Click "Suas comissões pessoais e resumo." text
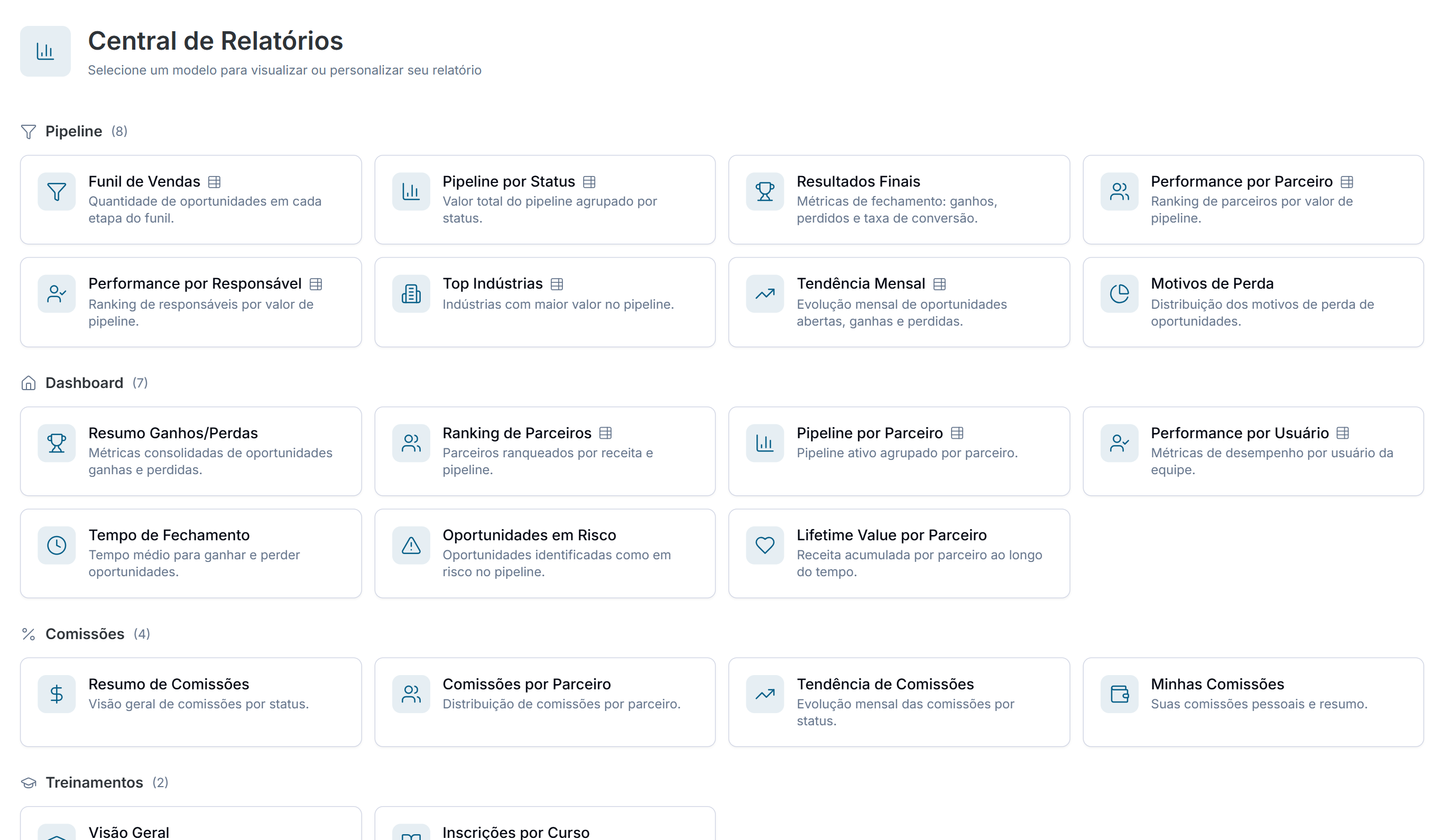Image resolution: width=1450 pixels, height=840 pixels. tap(1259, 704)
